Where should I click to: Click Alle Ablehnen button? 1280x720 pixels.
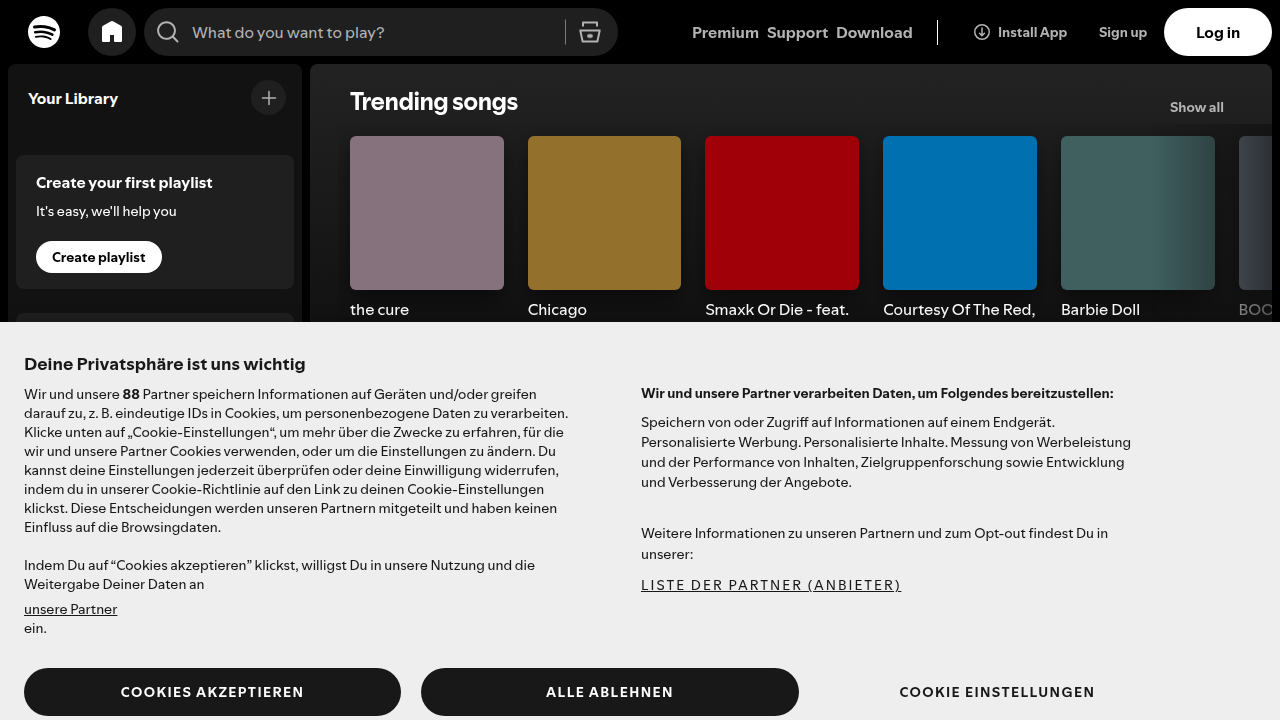point(610,692)
